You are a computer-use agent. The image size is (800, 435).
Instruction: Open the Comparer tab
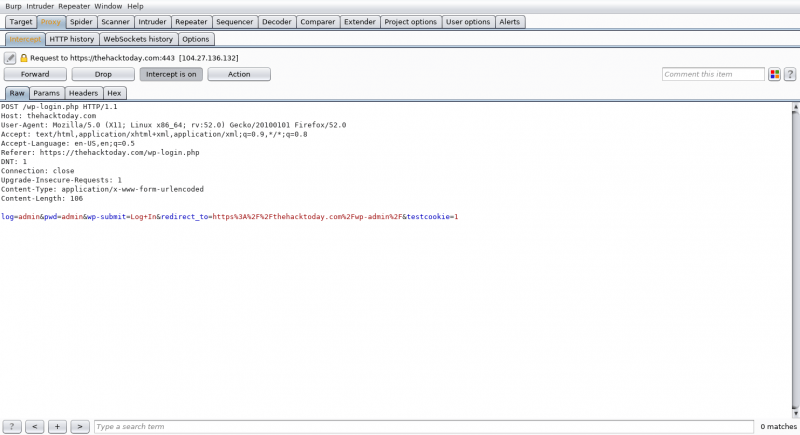317,22
